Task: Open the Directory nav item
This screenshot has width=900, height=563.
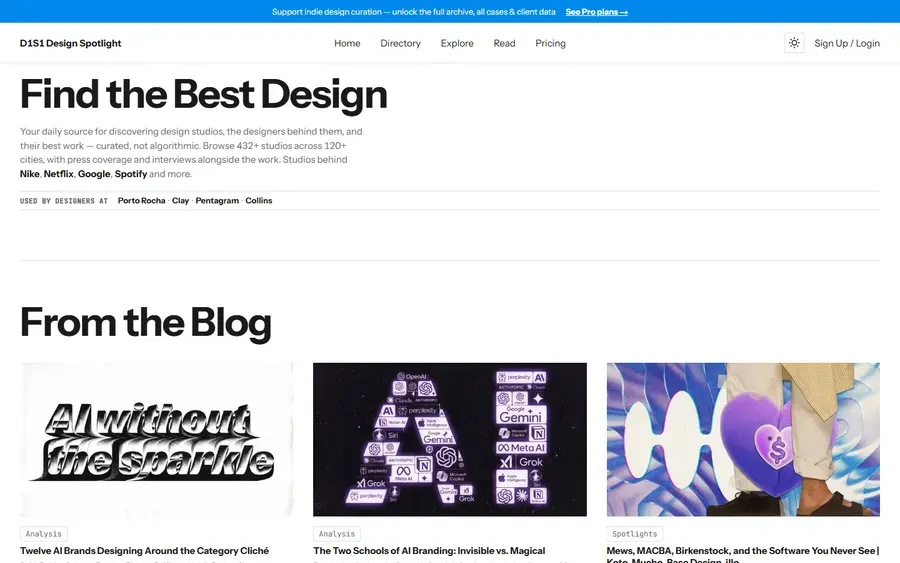Action: pyautogui.click(x=400, y=43)
